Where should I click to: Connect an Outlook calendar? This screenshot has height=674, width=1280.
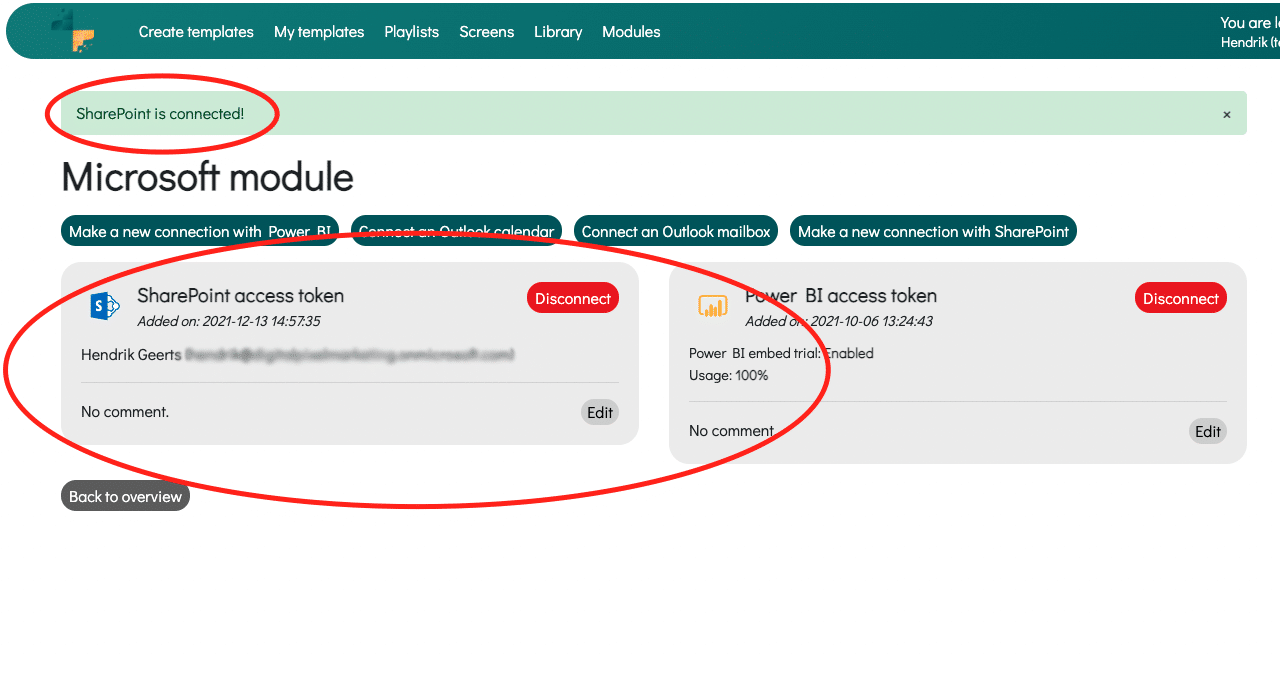[456, 231]
